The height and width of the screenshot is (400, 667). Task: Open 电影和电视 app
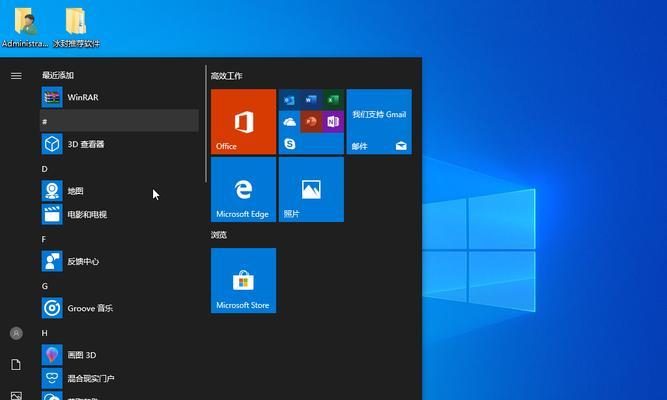119,214
